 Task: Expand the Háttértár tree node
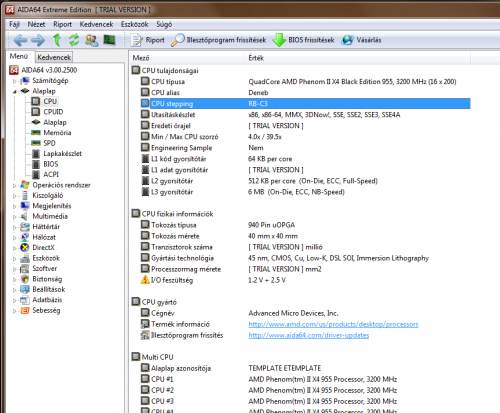click(14, 227)
